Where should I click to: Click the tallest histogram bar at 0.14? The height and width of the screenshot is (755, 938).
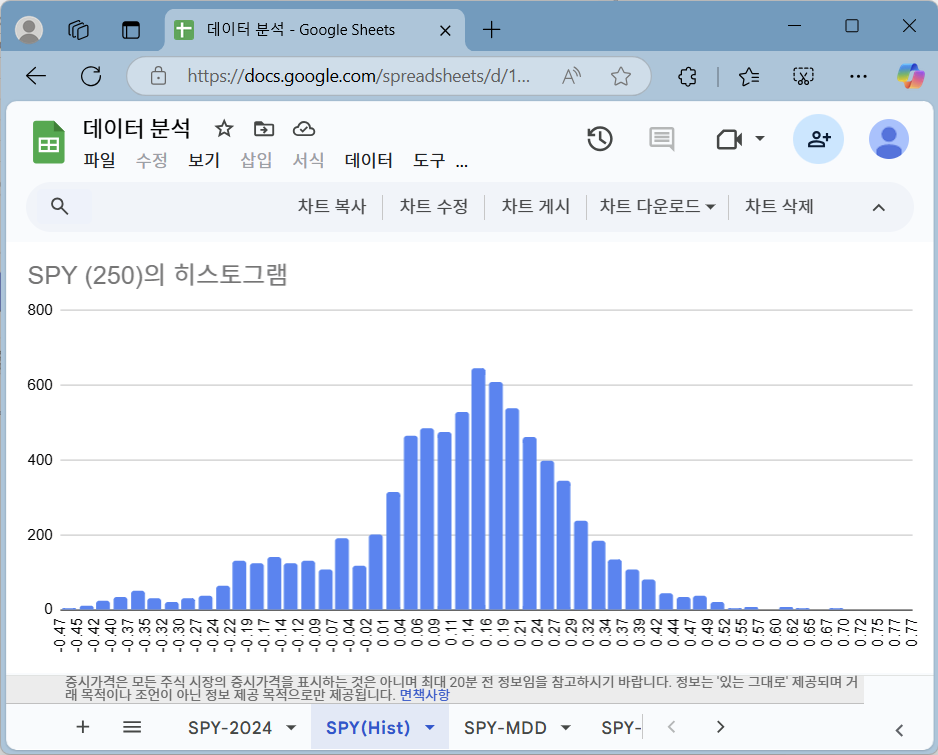(x=479, y=489)
